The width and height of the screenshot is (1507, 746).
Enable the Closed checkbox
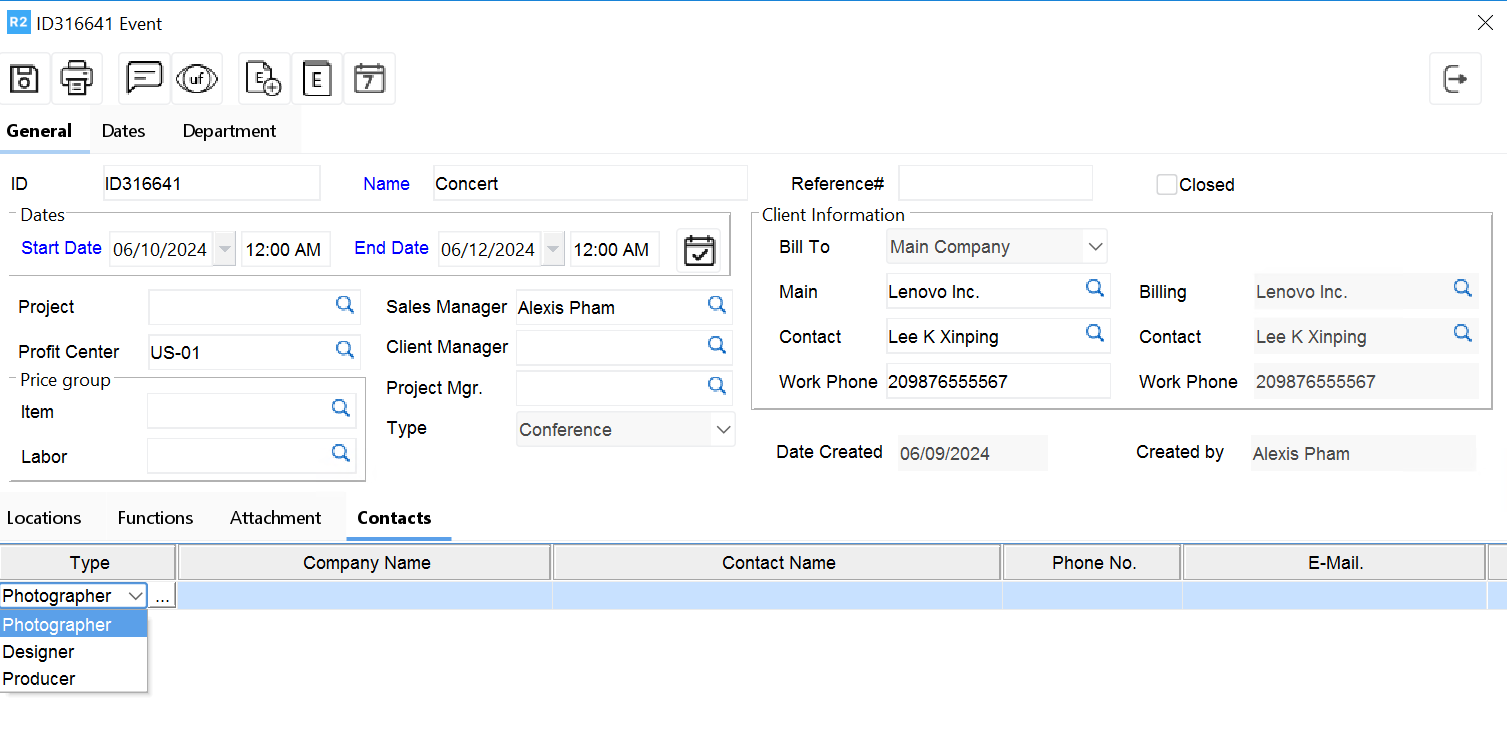pyautogui.click(x=1166, y=184)
